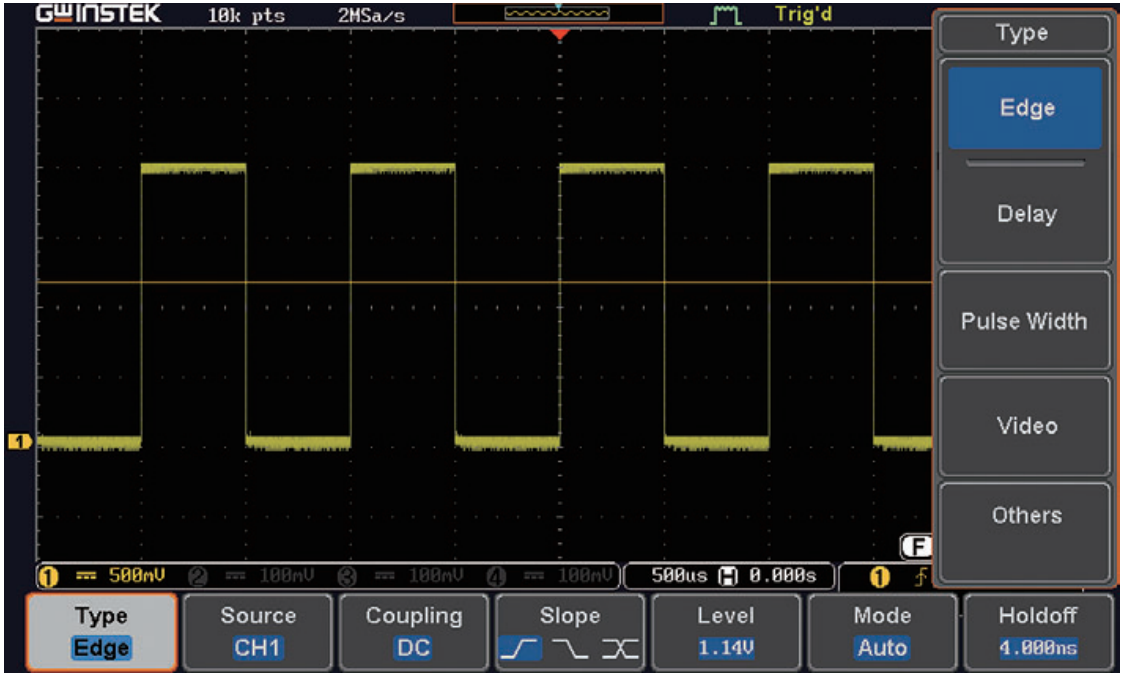Click the trigger source 1 icon
Image resolution: width=1124 pixels, height=676 pixels.
880,576
